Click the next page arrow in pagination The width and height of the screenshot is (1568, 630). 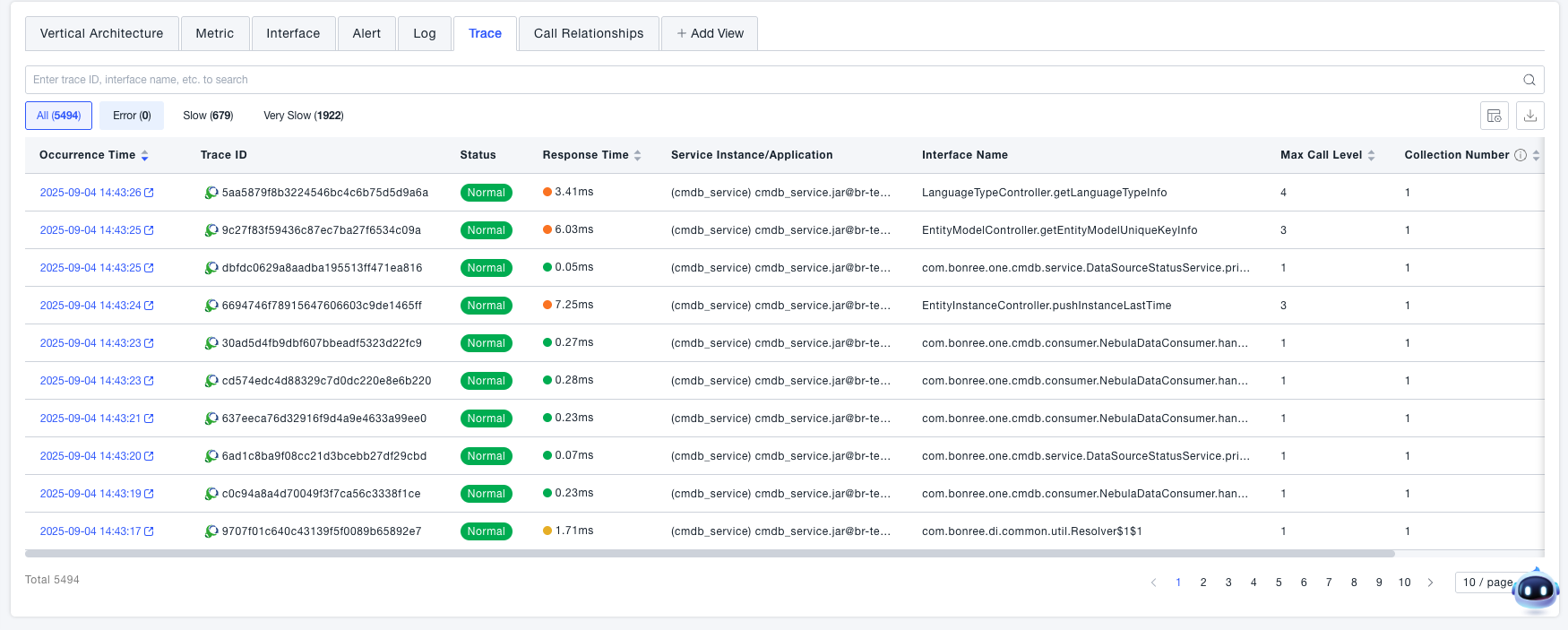coord(1430,583)
